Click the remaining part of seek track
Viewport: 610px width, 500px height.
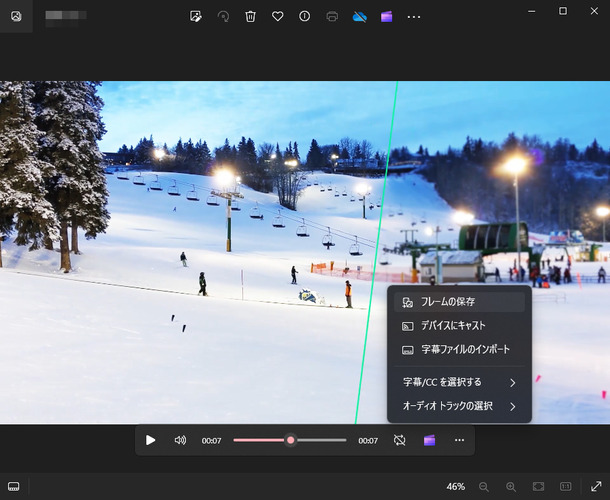321,440
